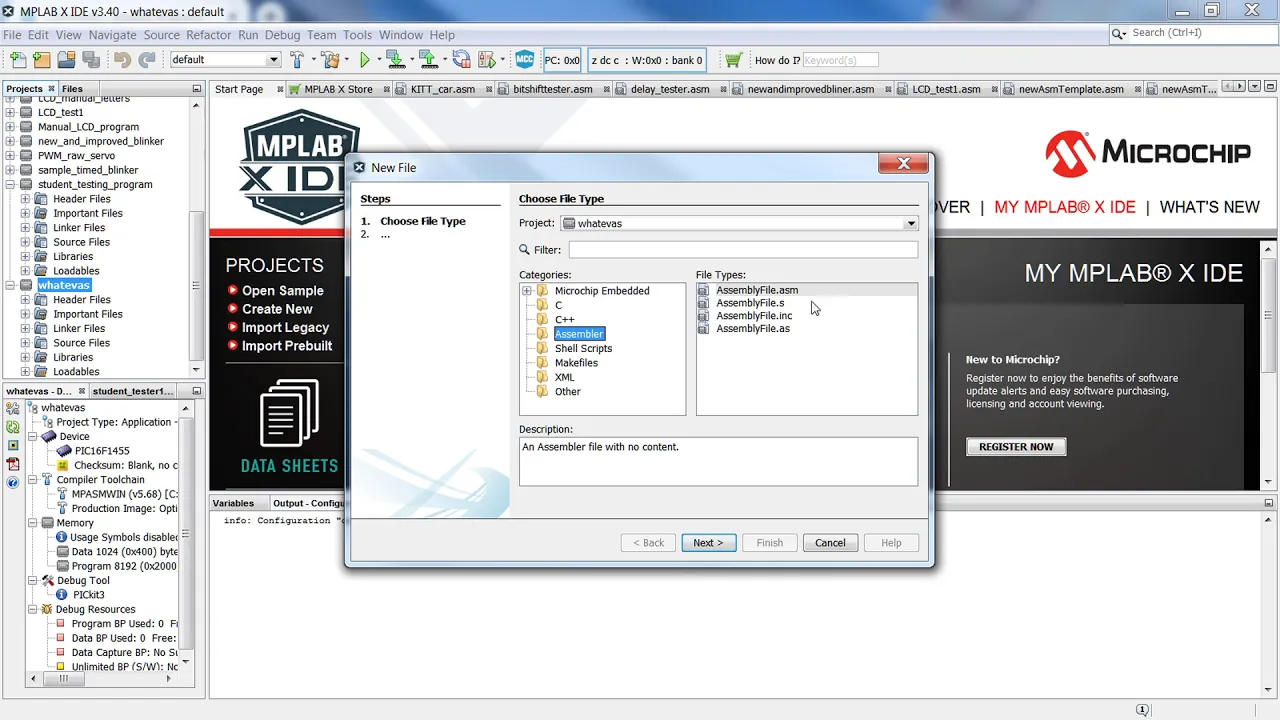
Task: Click the Filter text field in dialog
Action: coord(743,250)
